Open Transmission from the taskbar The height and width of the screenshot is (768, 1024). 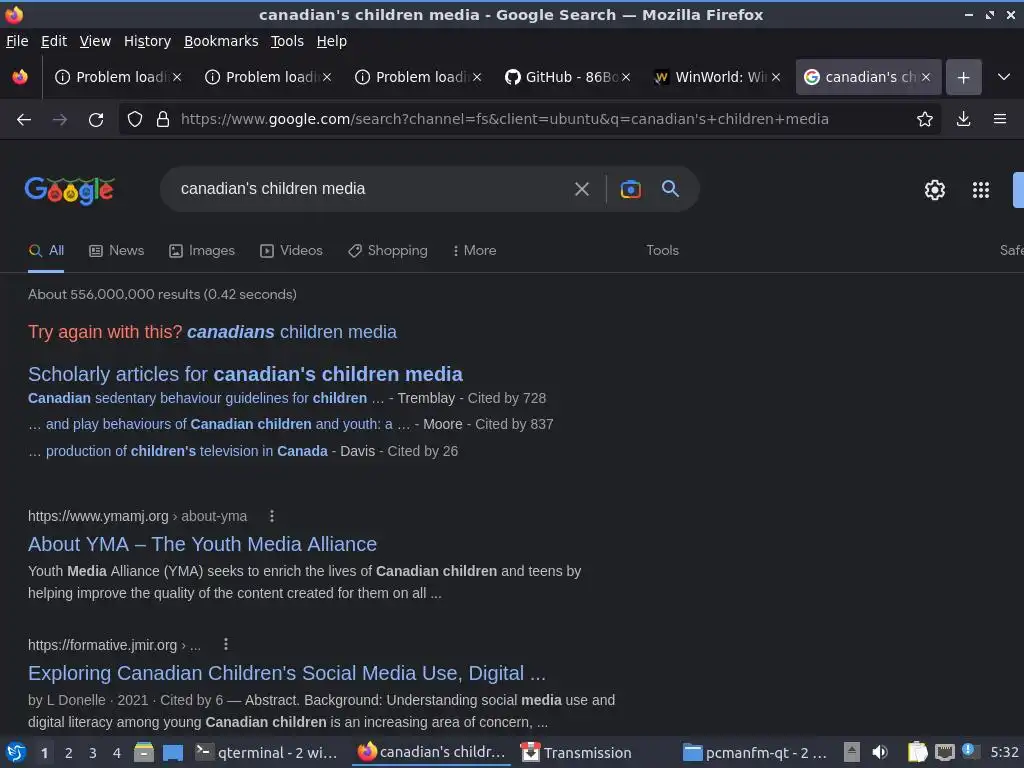tap(577, 753)
